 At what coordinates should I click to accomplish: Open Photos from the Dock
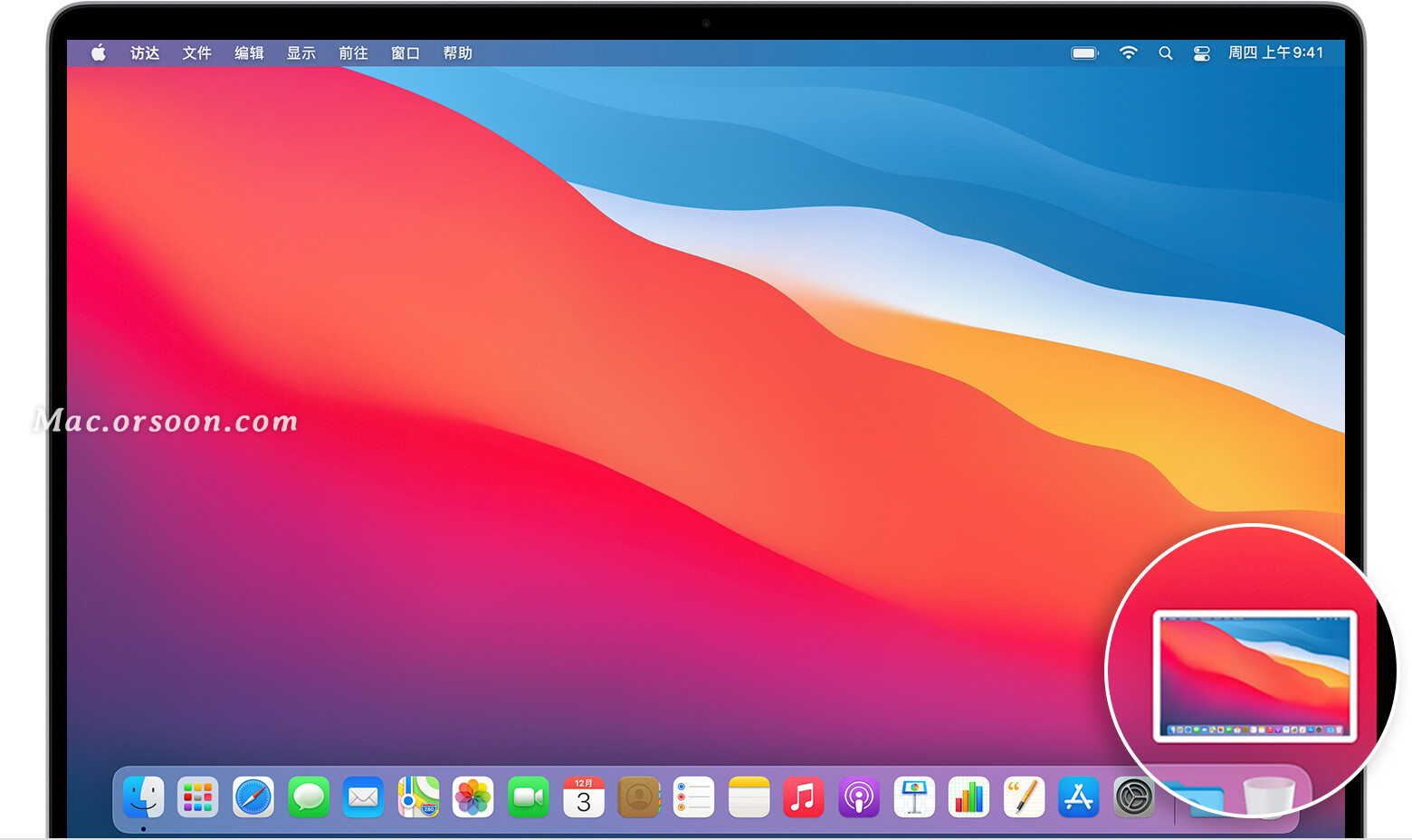click(x=473, y=797)
